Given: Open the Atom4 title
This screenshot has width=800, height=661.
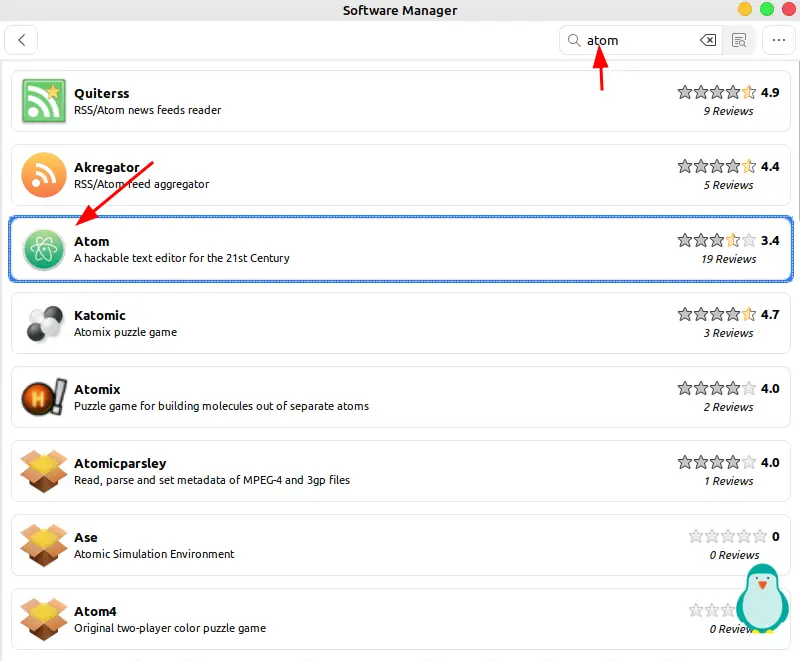Looking at the screenshot, I should click(95, 611).
